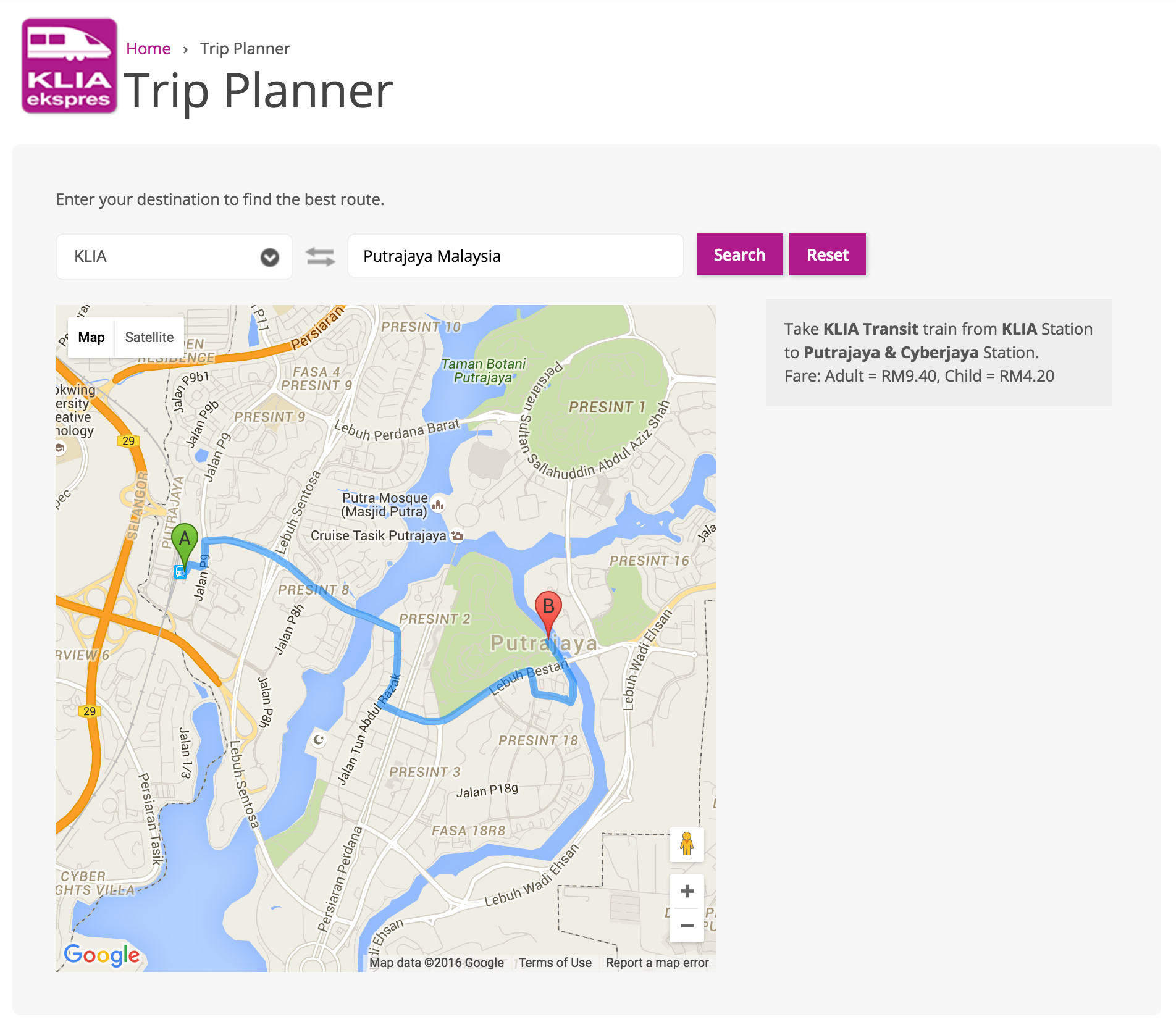Image resolution: width=1176 pixels, height=1030 pixels.
Task: Zoom in the map with plus
Action: pos(687,891)
